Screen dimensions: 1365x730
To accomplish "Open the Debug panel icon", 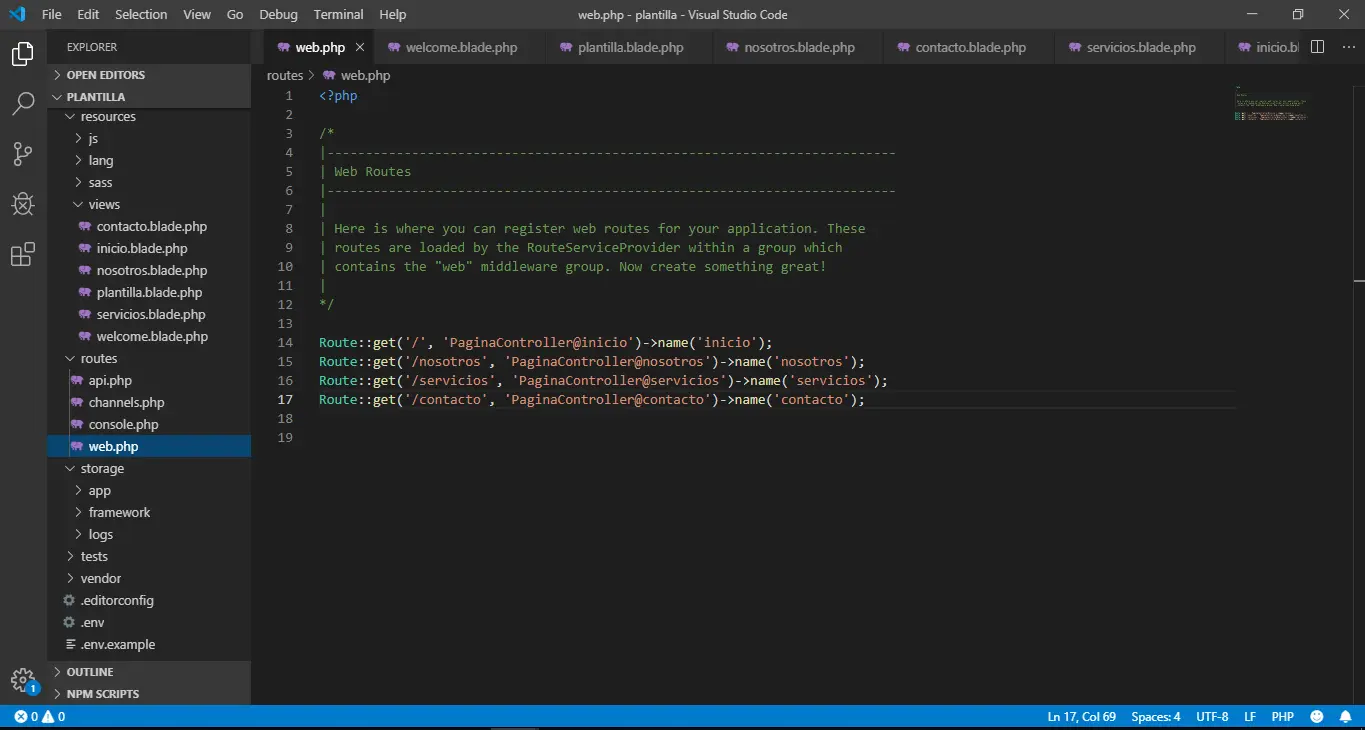I will pyautogui.click(x=22, y=204).
